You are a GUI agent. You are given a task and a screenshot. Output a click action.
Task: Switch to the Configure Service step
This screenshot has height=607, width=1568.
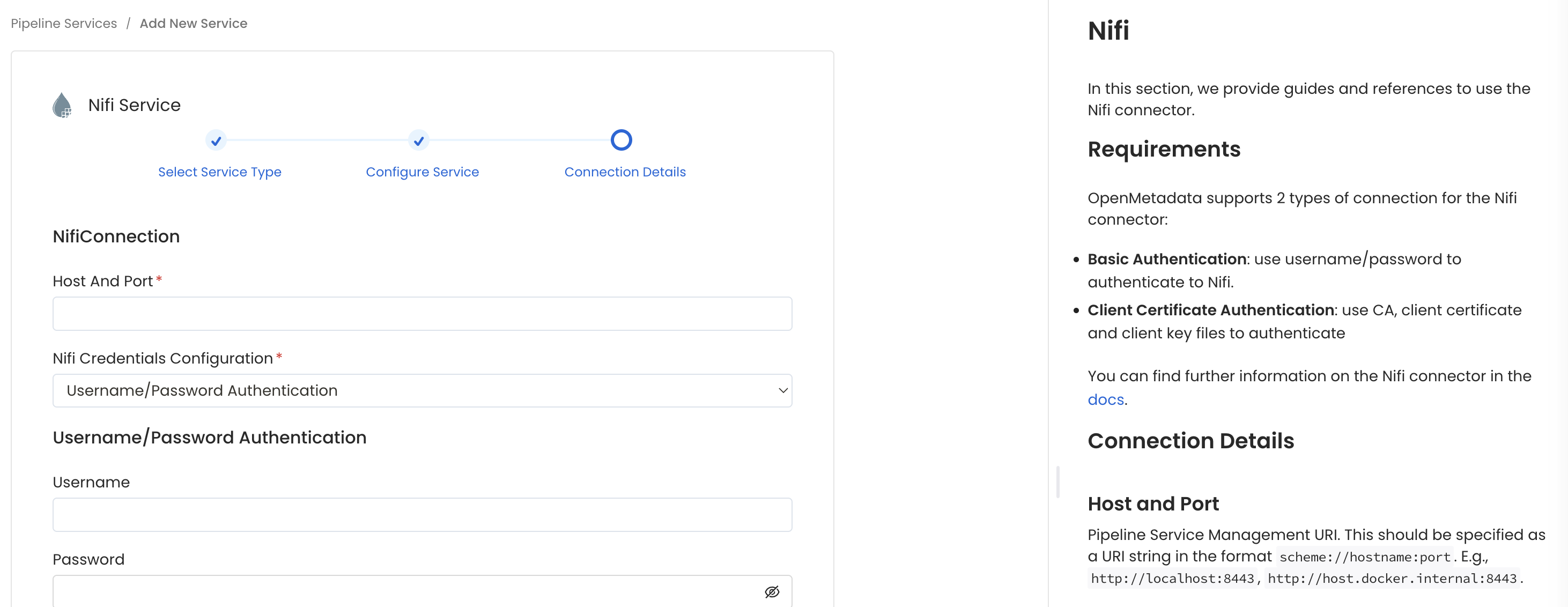pyautogui.click(x=422, y=172)
